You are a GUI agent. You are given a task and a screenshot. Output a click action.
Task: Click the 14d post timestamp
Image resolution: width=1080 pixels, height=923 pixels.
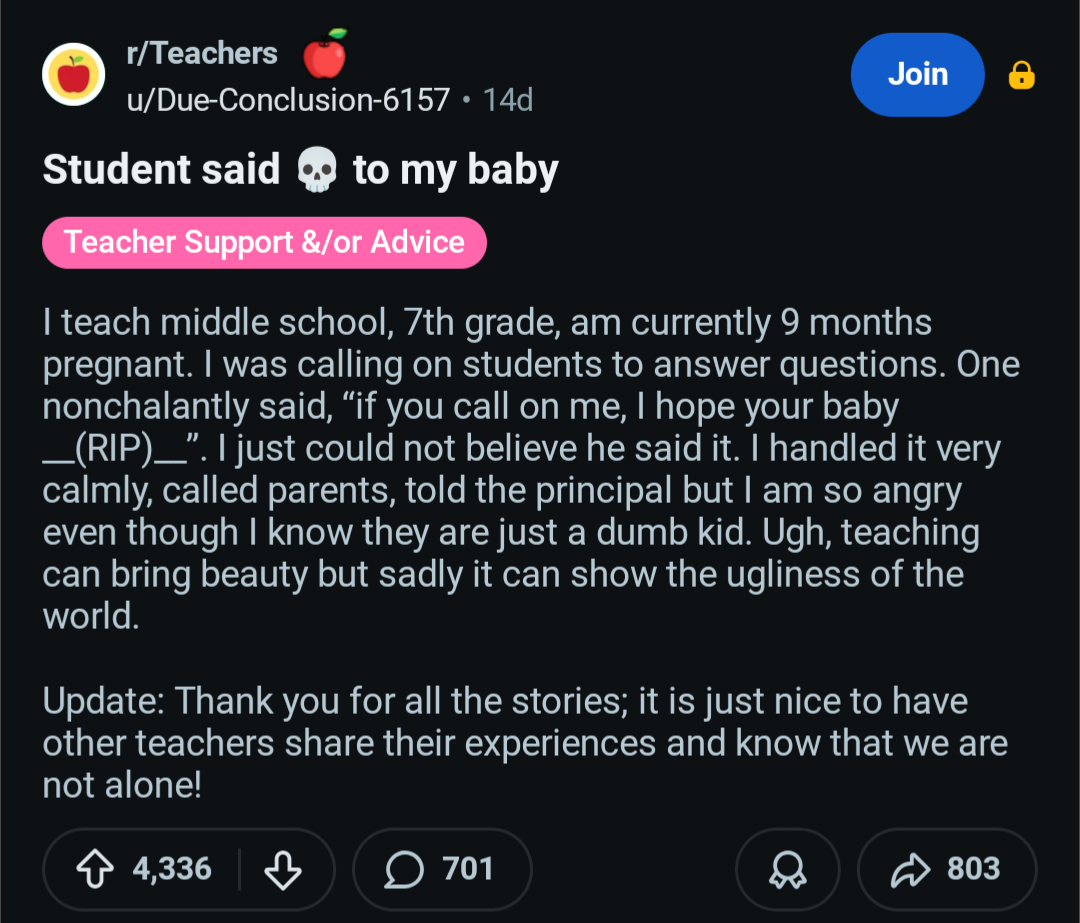(x=507, y=99)
